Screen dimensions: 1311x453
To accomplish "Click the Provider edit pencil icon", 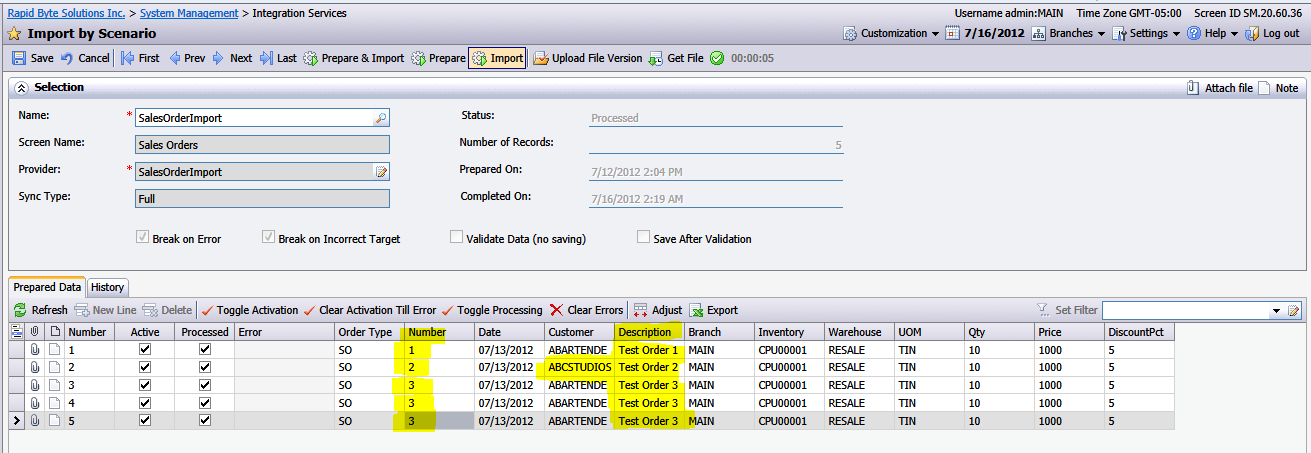I will [x=380, y=172].
